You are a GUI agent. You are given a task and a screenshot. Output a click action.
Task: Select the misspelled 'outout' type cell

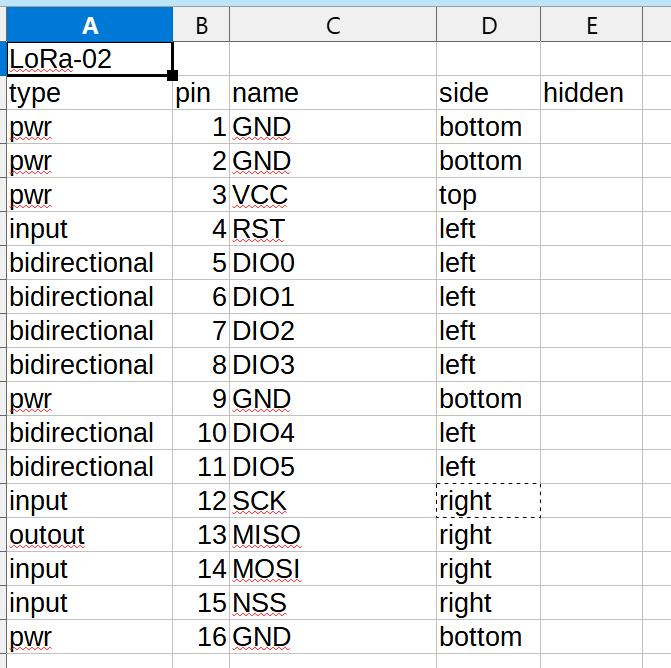[x=89, y=534]
